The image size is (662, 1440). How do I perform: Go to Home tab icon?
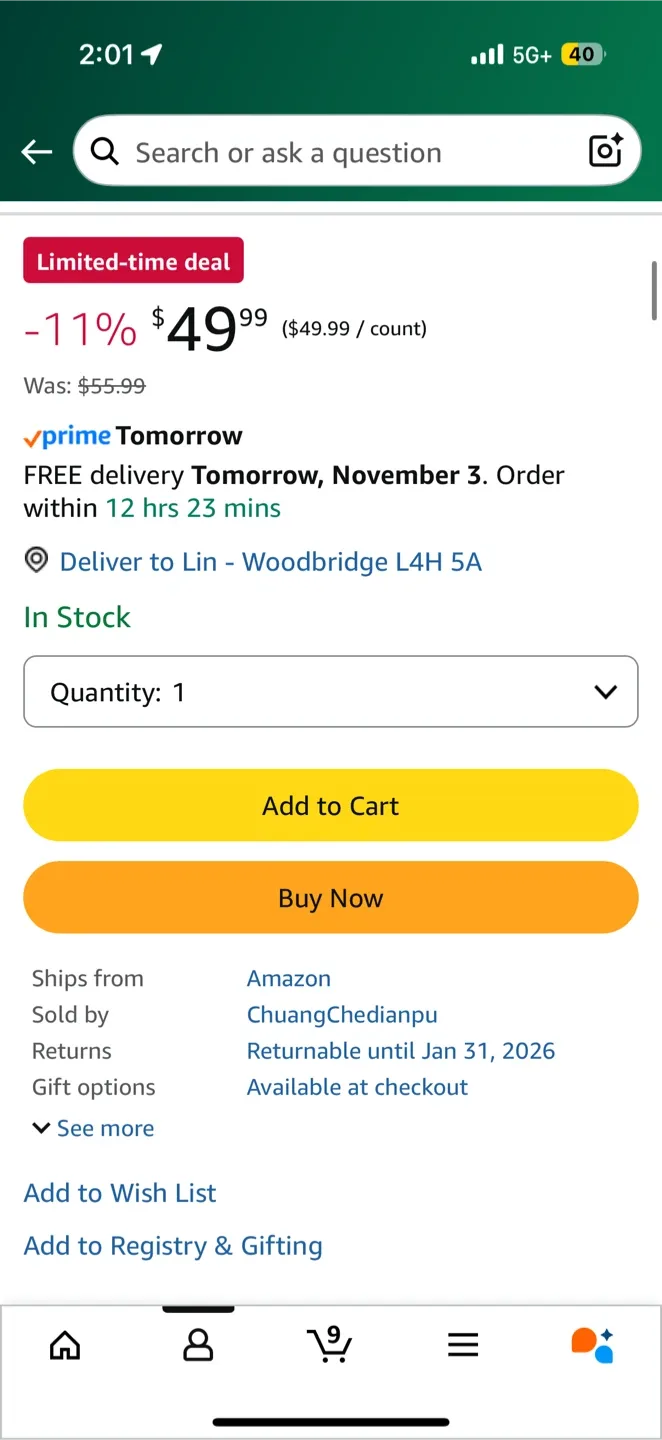(x=65, y=1345)
